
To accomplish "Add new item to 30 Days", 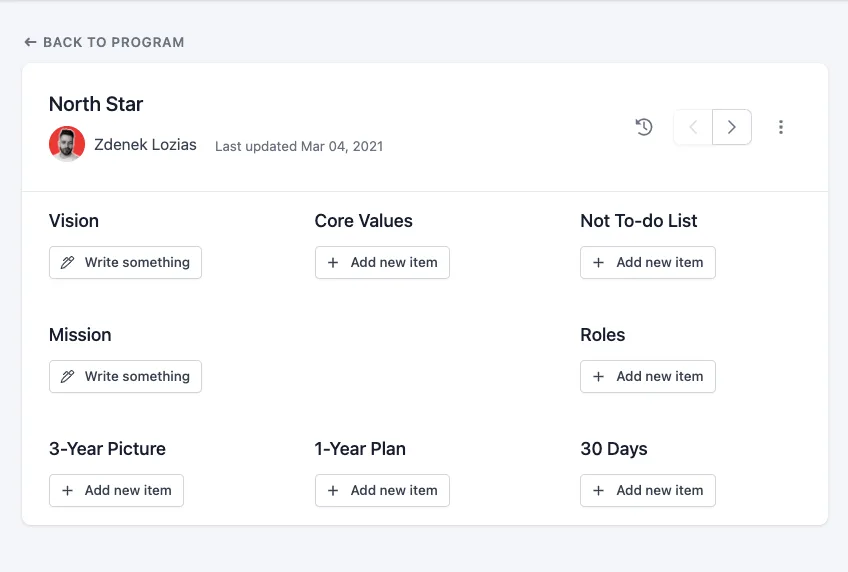I will [x=648, y=490].
